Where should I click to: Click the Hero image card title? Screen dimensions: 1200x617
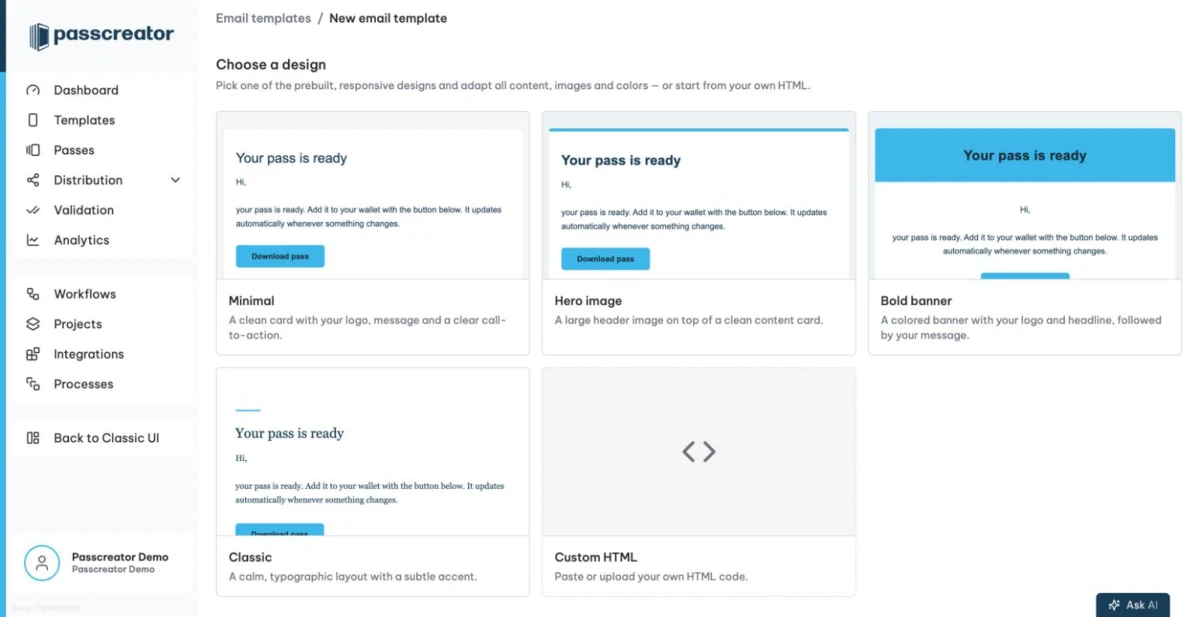(588, 301)
